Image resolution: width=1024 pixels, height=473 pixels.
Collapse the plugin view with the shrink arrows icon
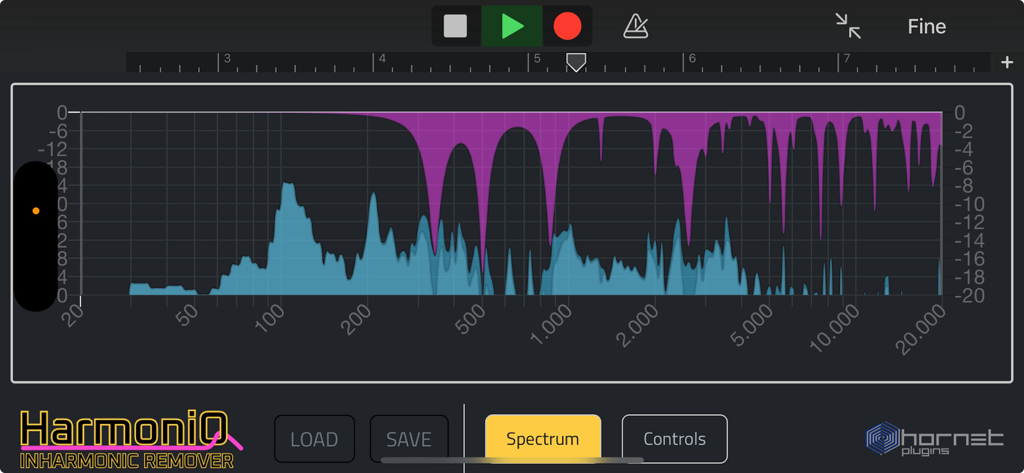pos(848,26)
